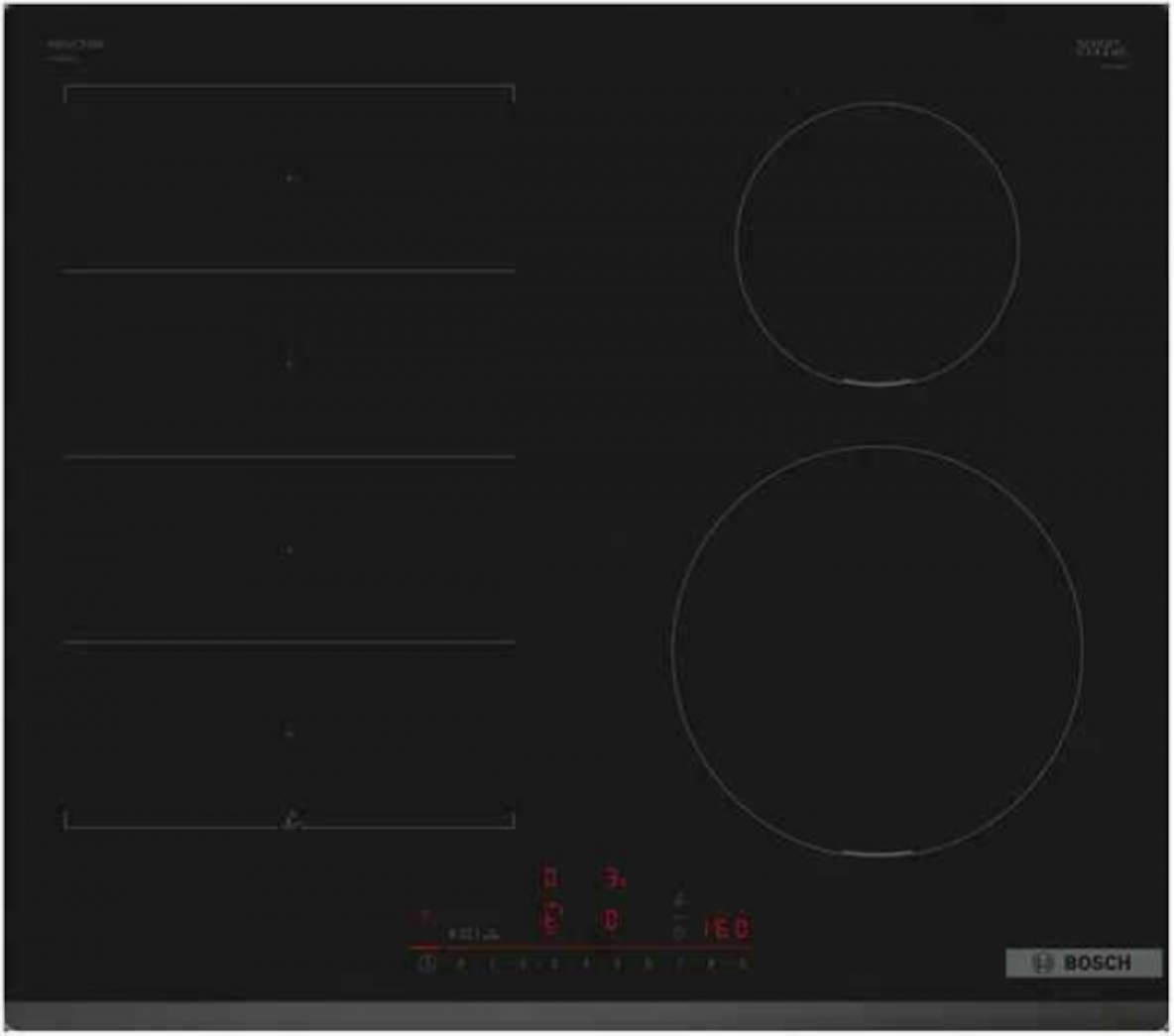Tap the timer clock icon
Screen dimensions: 1174x1036
pos(679,933)
